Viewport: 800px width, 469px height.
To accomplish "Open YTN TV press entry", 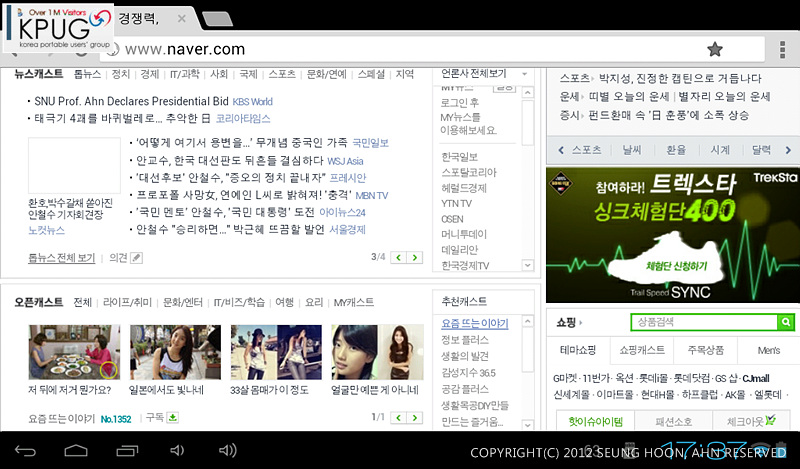I will [x=457, y=204].
